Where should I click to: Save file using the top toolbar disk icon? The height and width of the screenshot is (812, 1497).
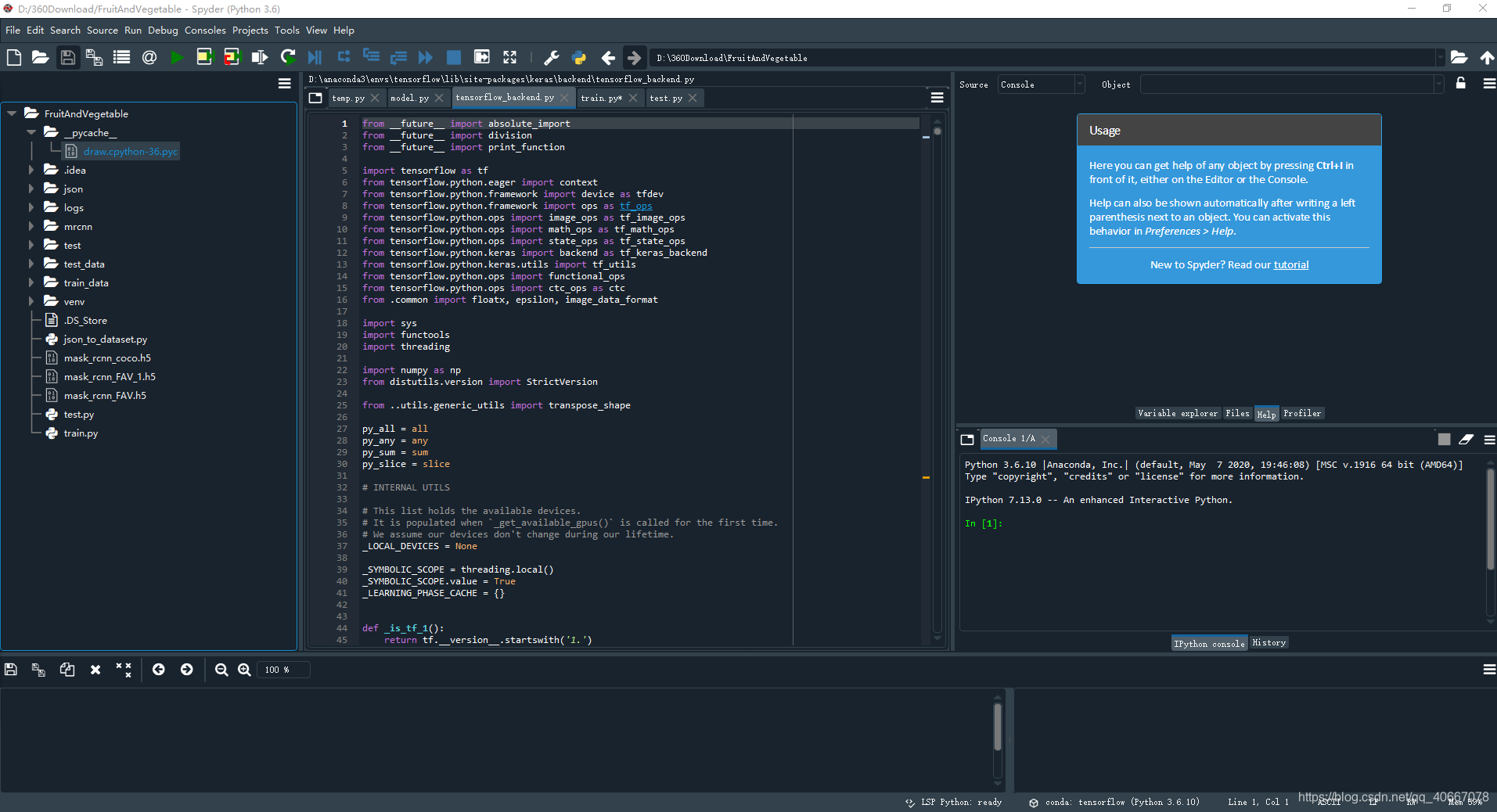[68, 57]
